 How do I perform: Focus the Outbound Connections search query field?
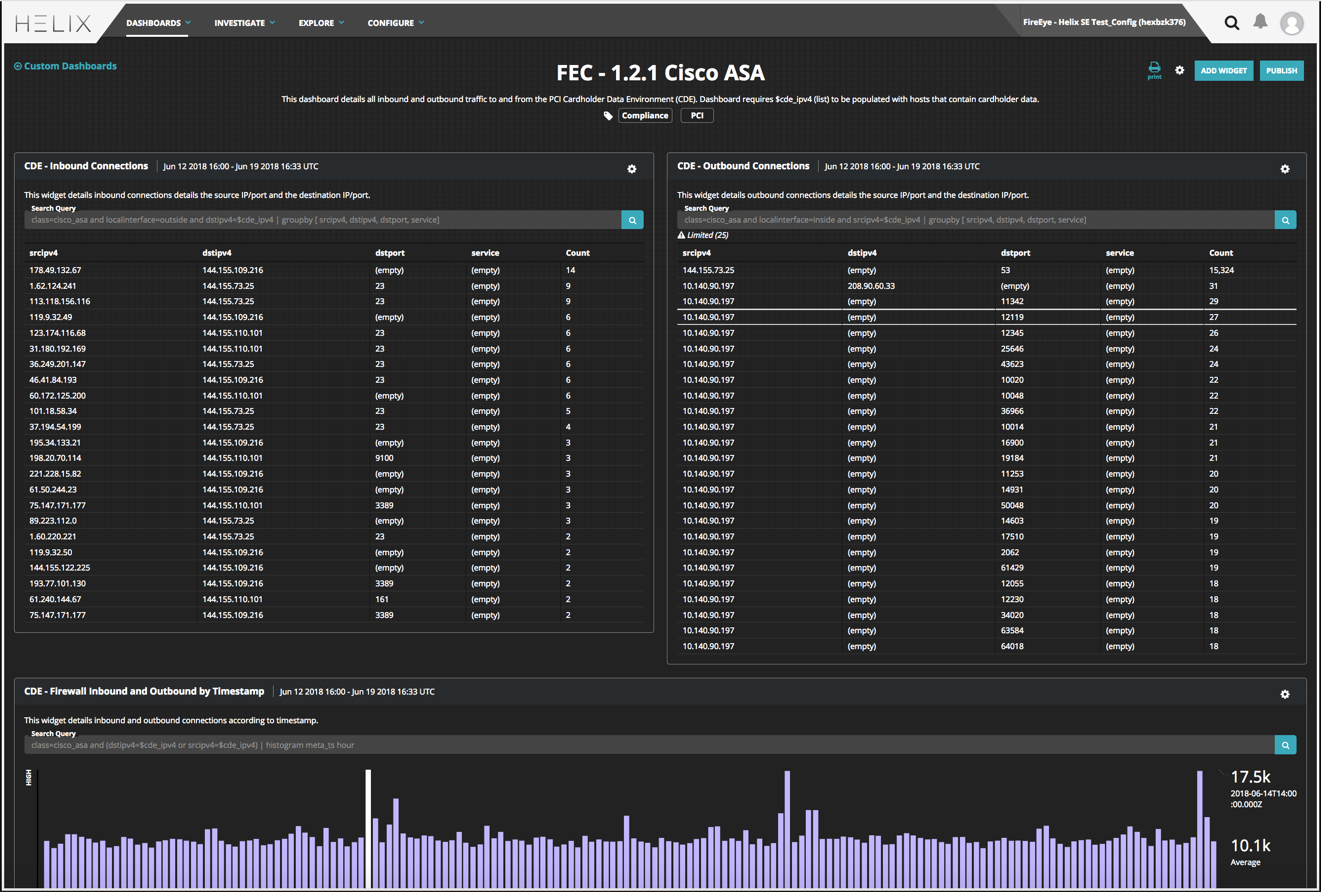point(975,220)
